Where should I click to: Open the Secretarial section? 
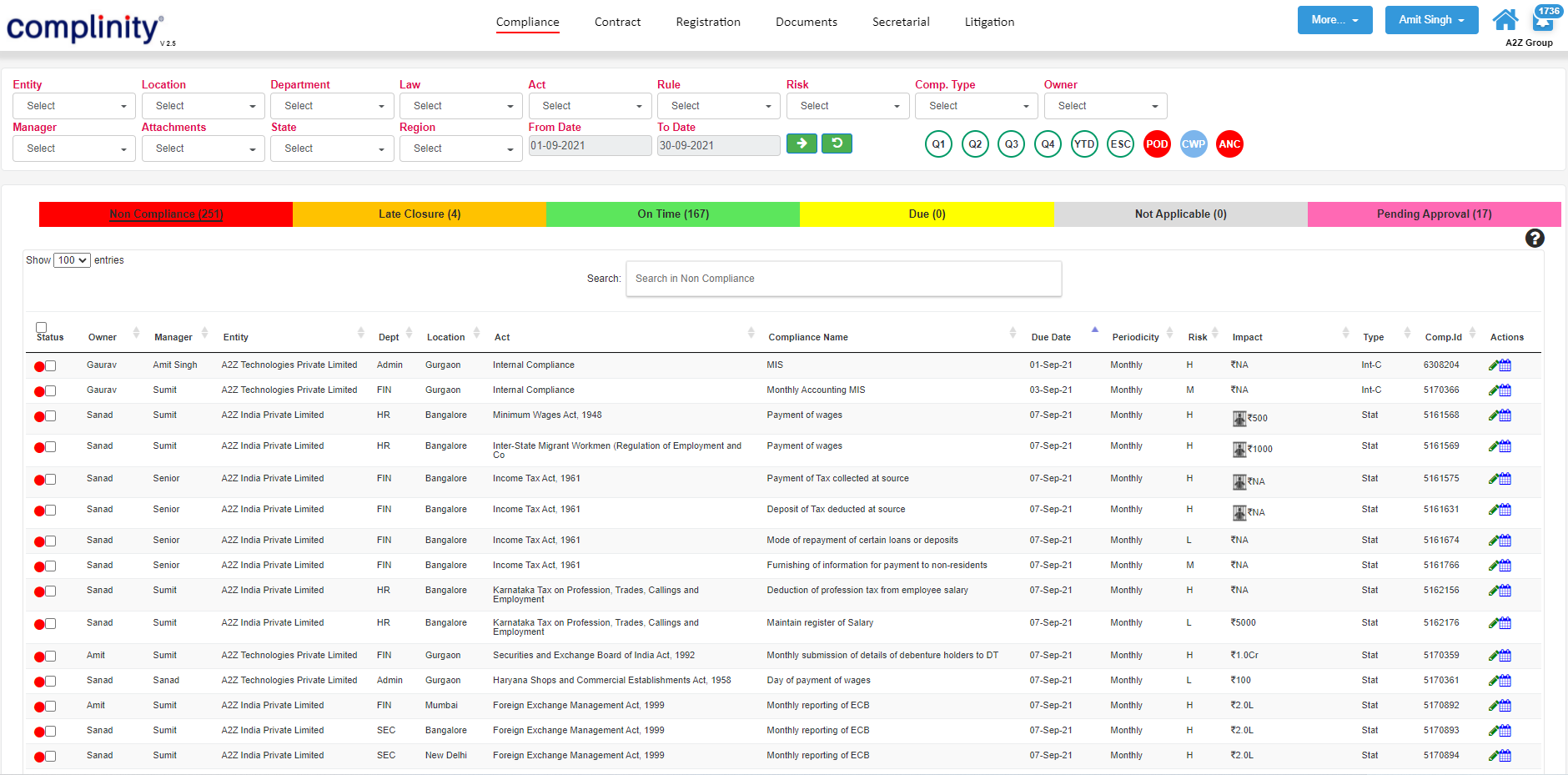[901, 22]
